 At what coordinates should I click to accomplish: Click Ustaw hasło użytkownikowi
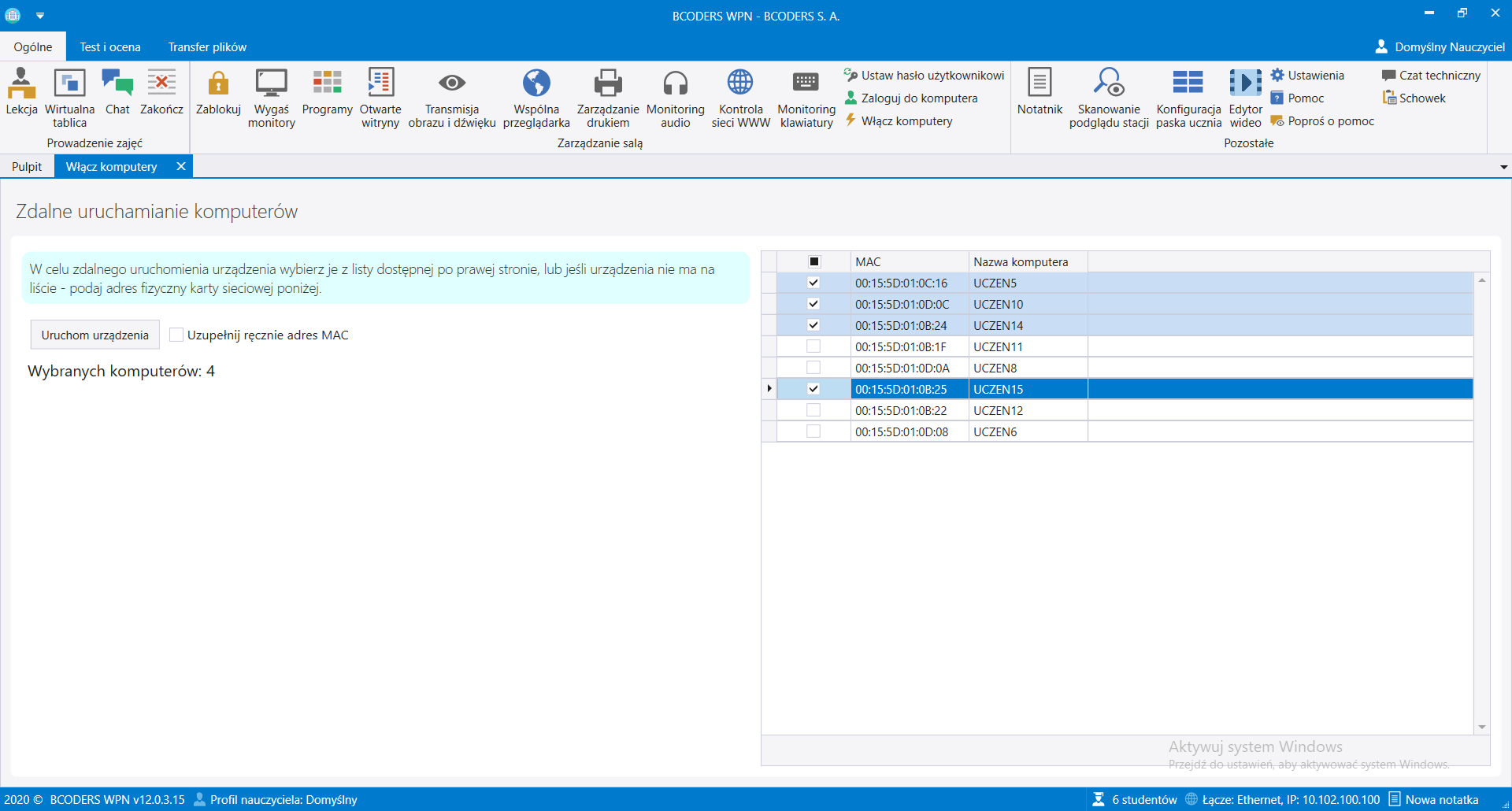924,76
